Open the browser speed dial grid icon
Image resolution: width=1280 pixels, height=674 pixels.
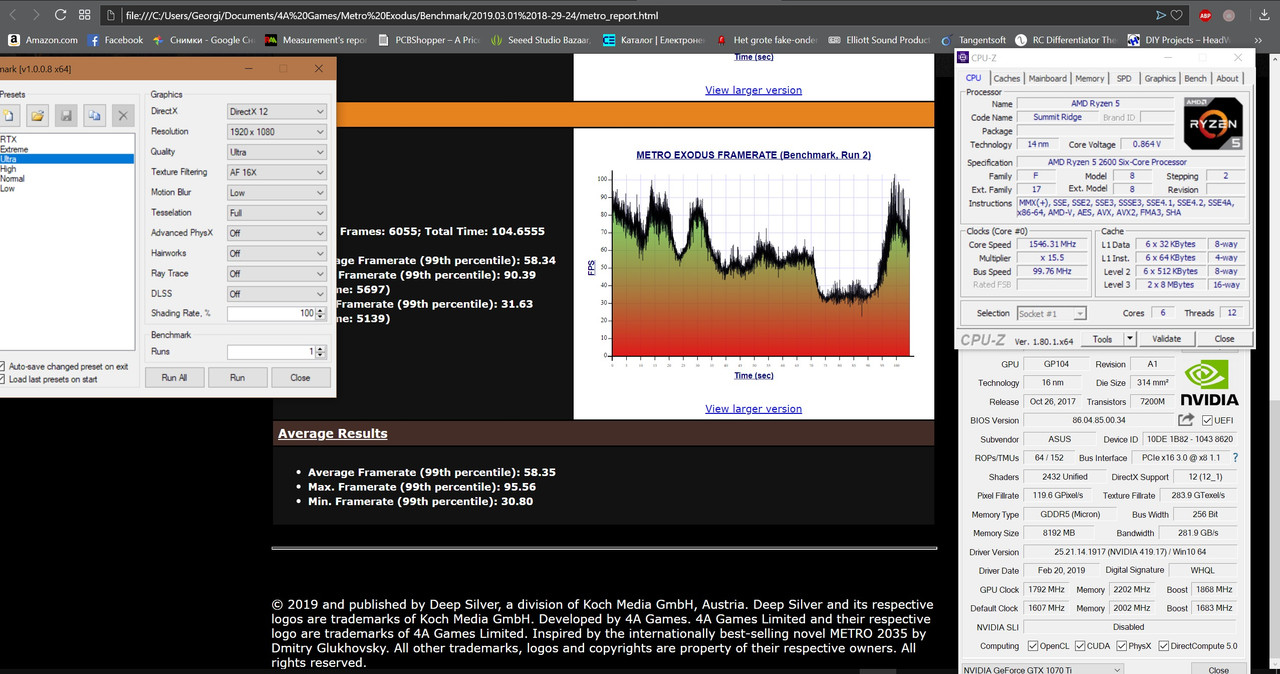(x=84, y=16)
